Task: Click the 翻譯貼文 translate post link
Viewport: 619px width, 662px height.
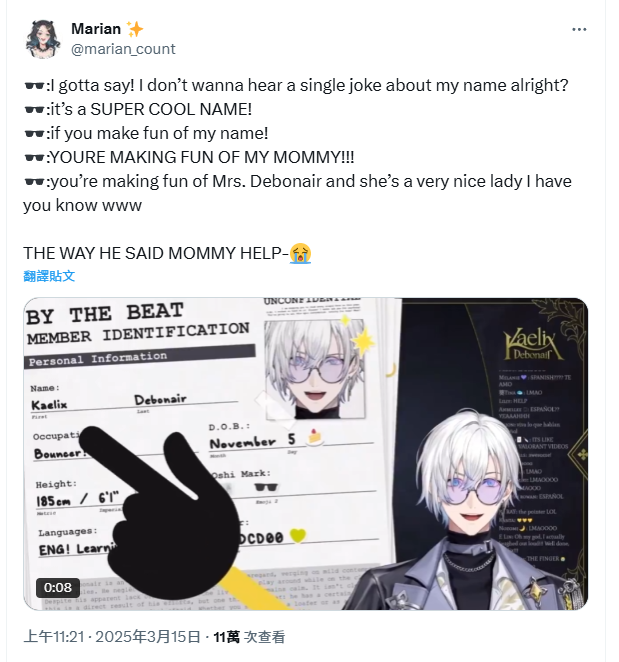Action: pos(49,276)
